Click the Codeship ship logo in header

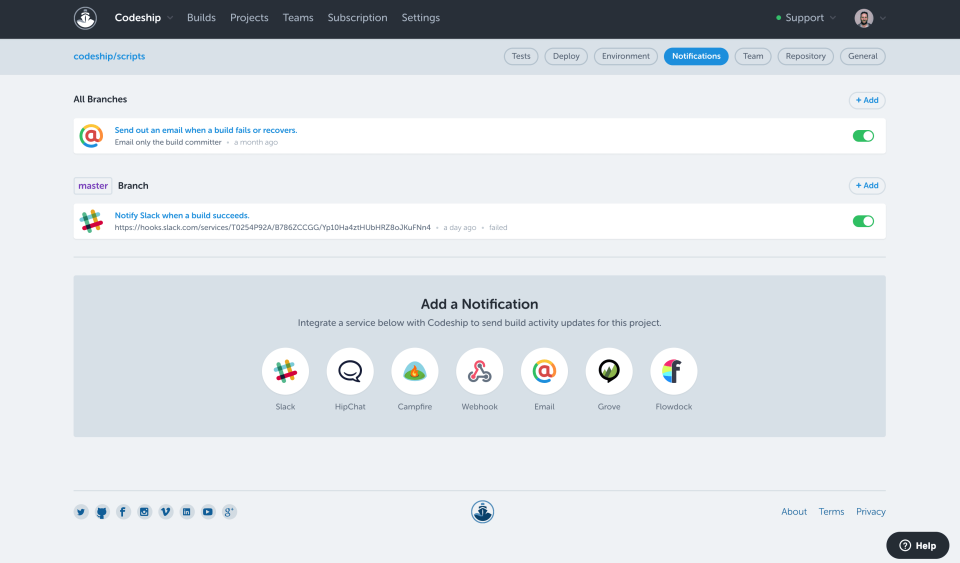(x=85, y=18)
